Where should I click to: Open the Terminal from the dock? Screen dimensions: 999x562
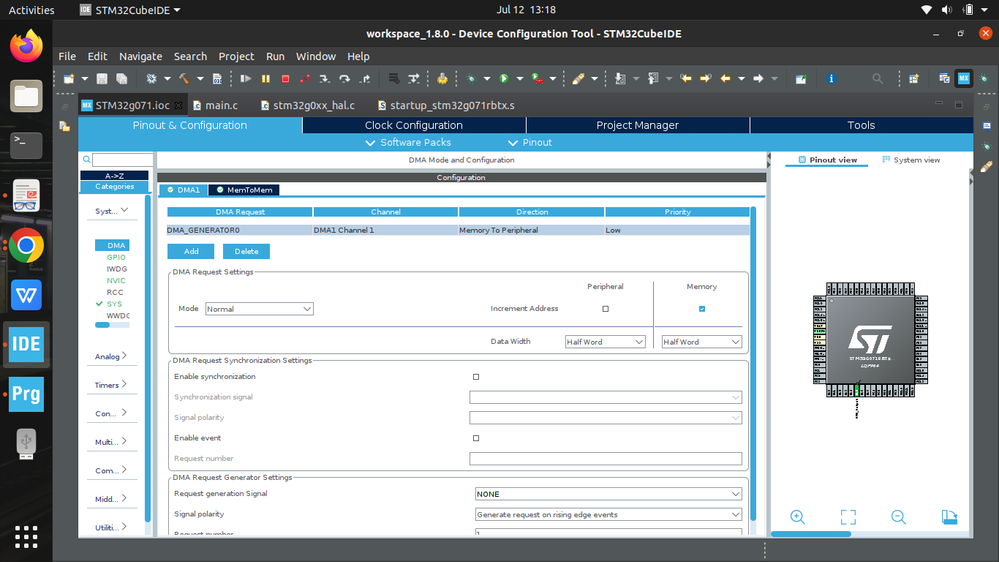[26, 145]
